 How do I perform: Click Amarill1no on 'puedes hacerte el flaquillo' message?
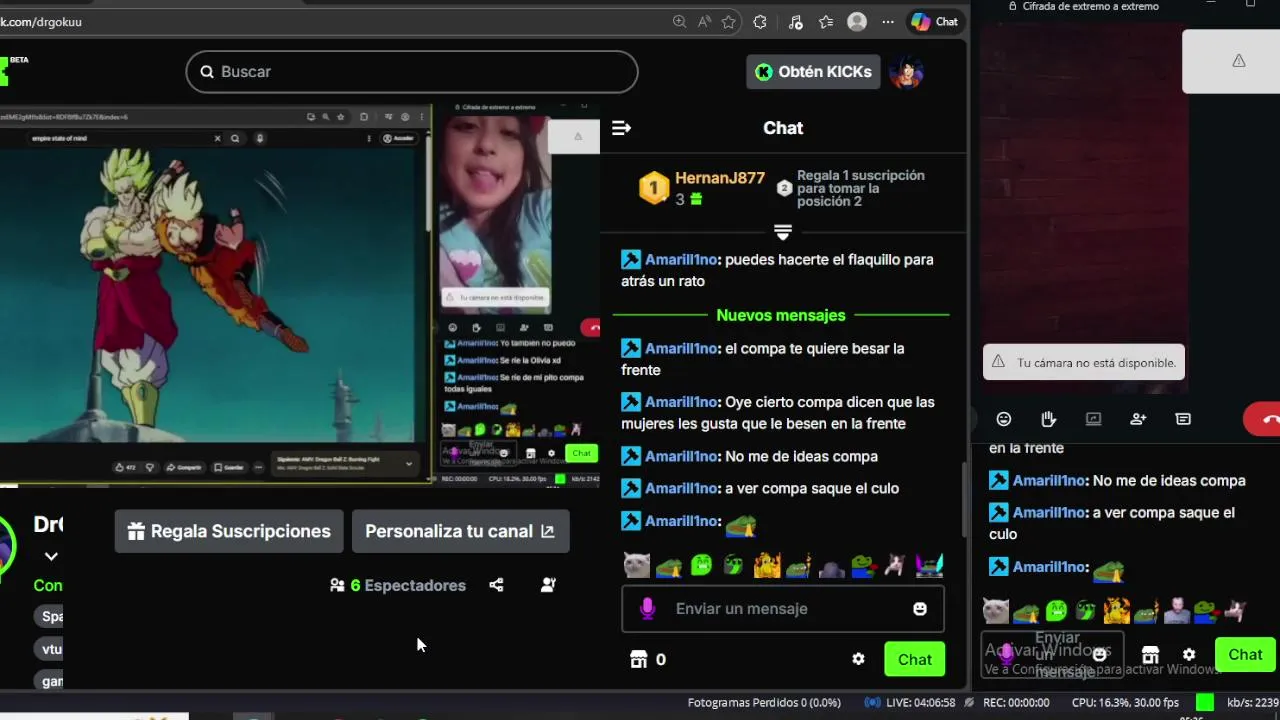point(683,259)
